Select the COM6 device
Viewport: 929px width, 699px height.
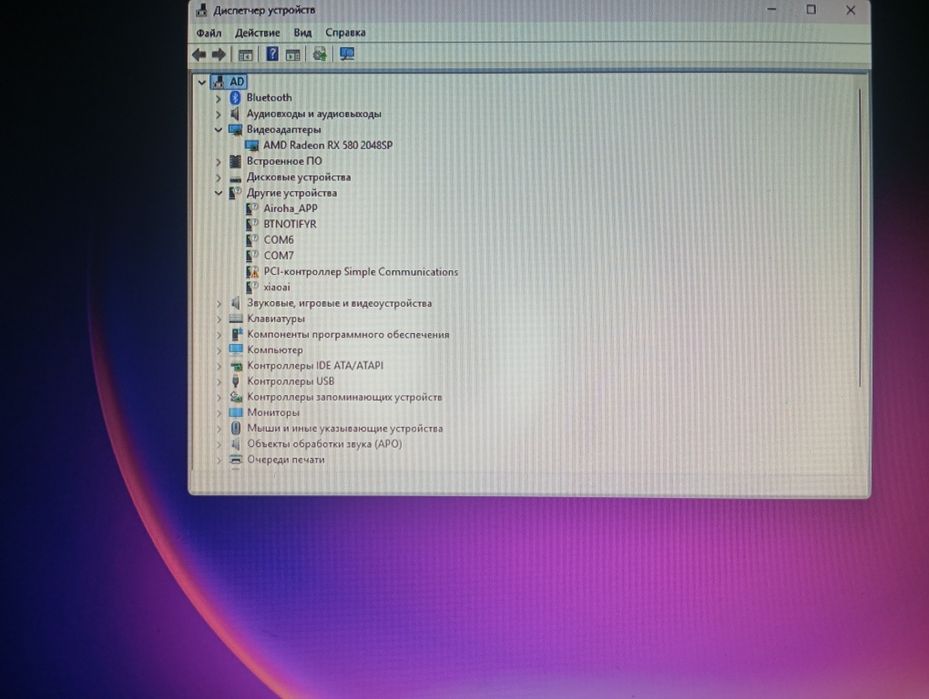click(x=278, y=240)
